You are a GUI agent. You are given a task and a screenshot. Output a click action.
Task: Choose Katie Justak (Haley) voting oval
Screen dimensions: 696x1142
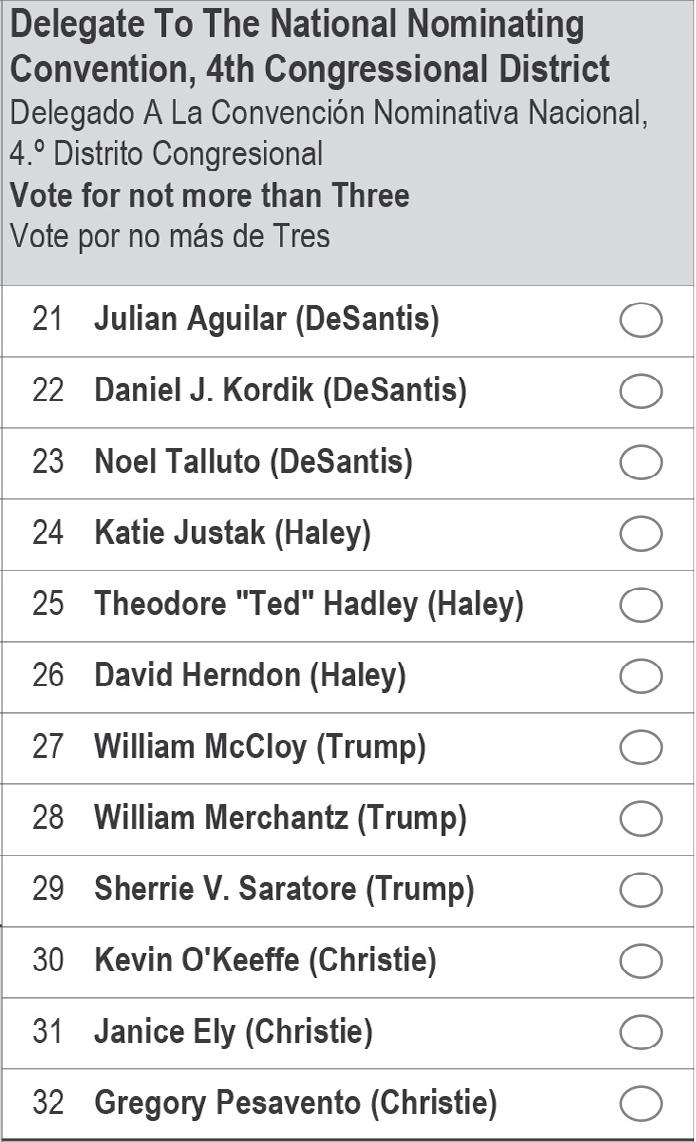pos(641,534)
